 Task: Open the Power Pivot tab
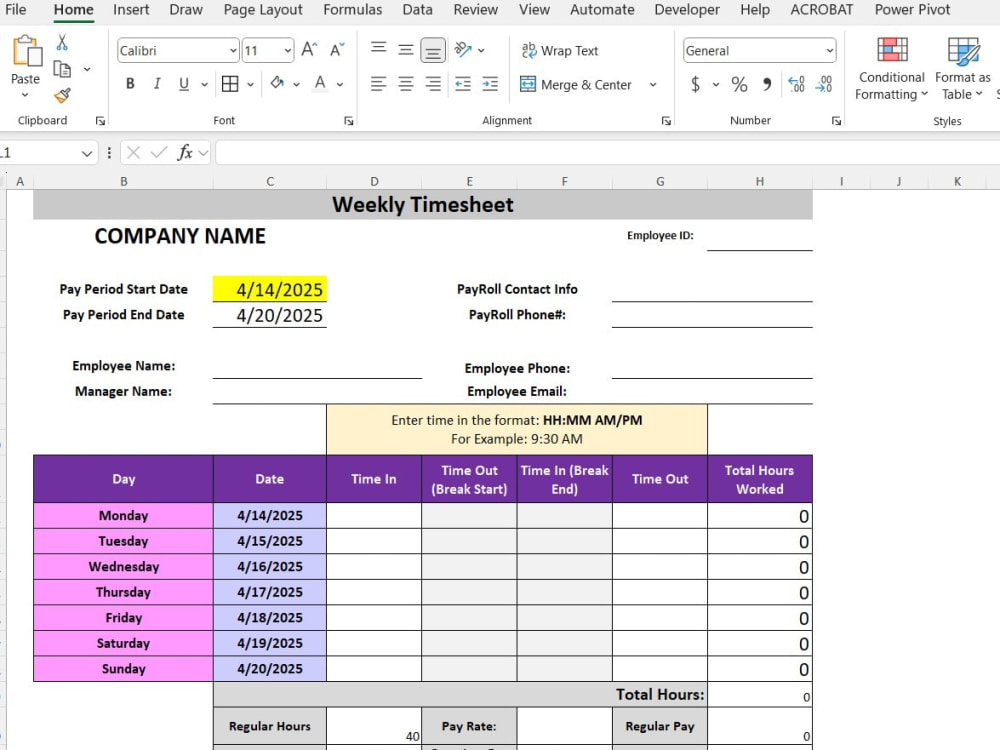coord(912,10)
